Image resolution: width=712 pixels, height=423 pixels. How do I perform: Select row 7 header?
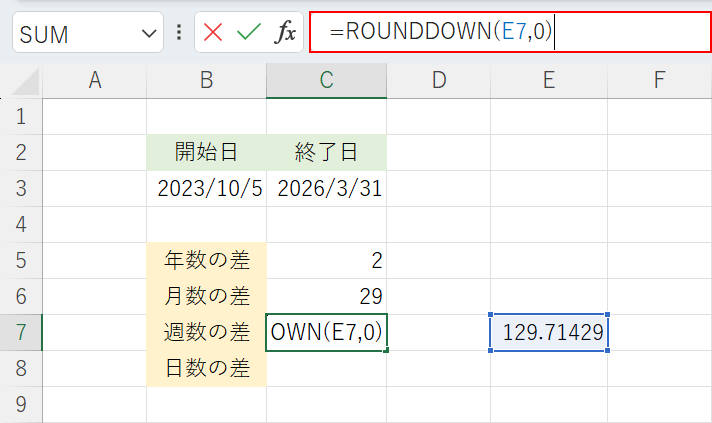(x=21, y=333)
